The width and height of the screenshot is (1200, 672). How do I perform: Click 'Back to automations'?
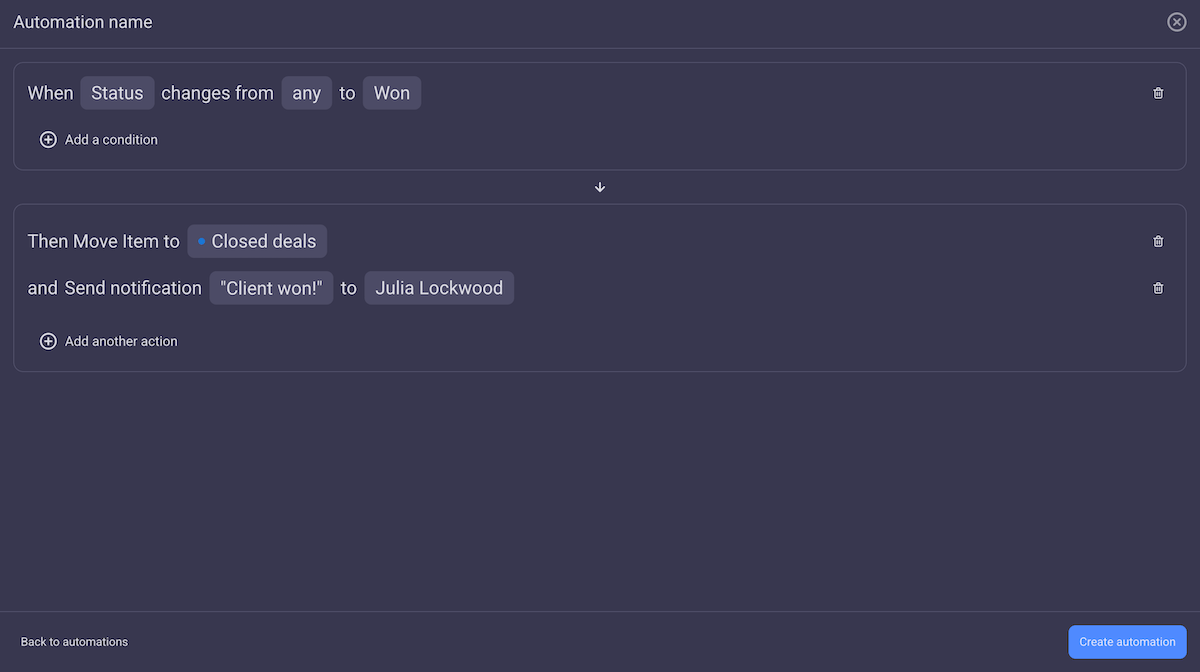click(x=74, y=641)
